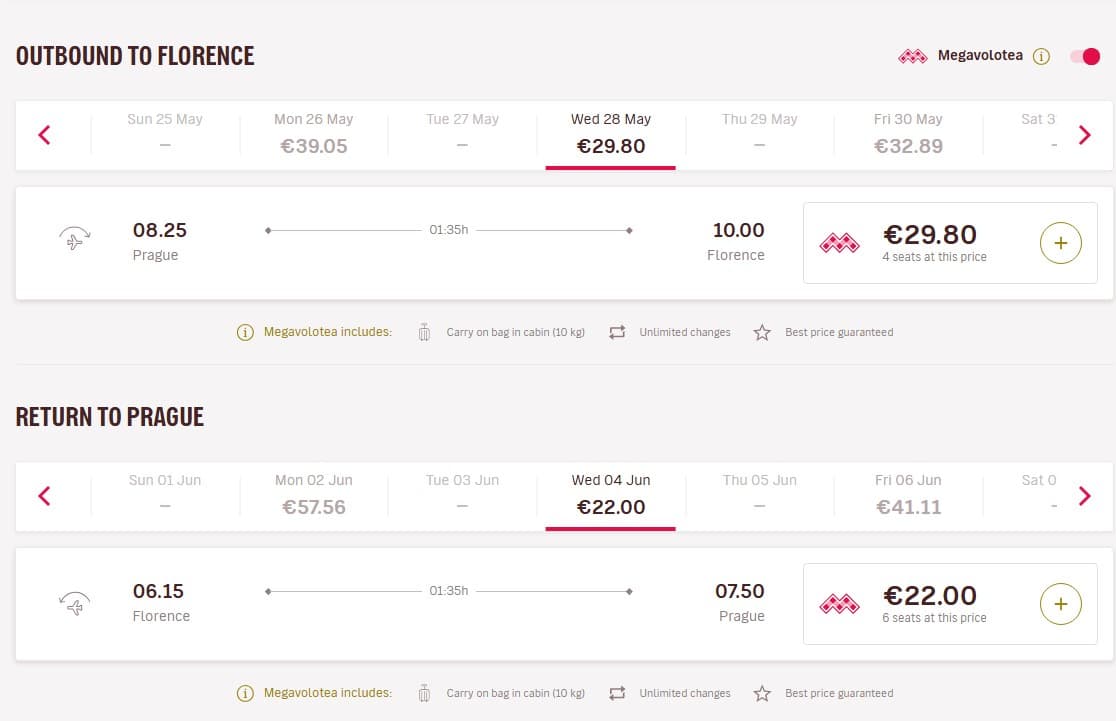Add the €22.00 return flight with plus button
The image size is (1116, 721).
(1060, 604)
